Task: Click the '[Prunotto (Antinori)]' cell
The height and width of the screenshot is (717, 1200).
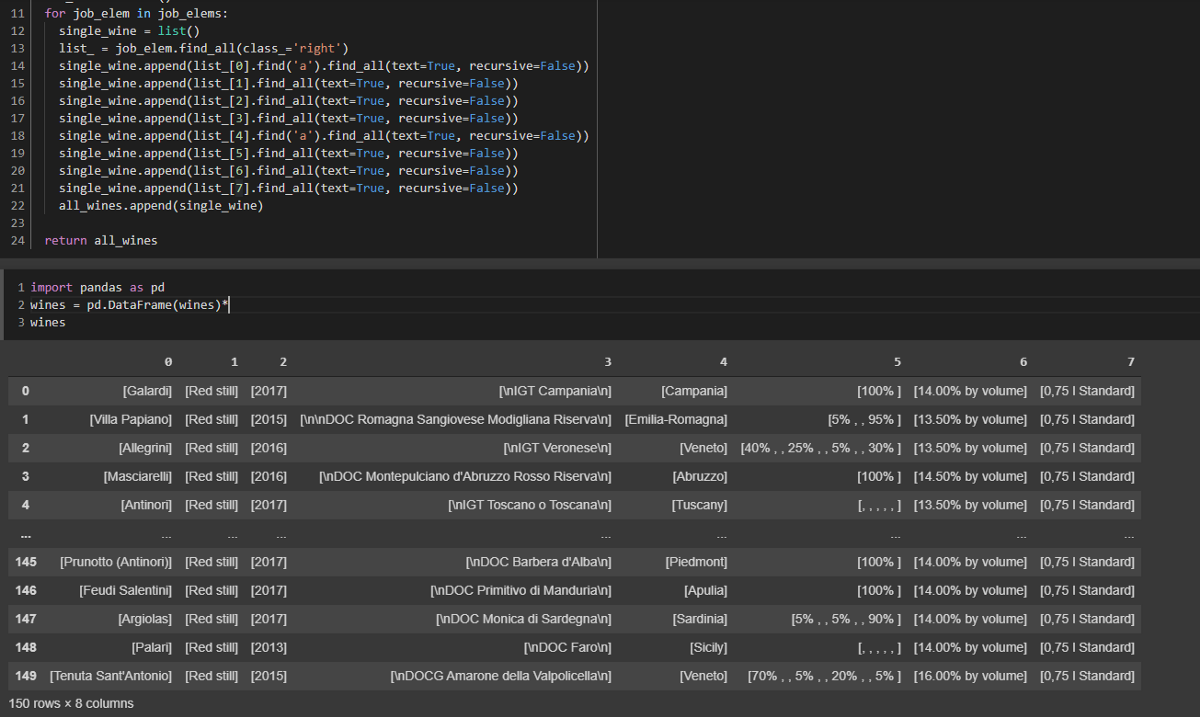Action: (116, 562)
